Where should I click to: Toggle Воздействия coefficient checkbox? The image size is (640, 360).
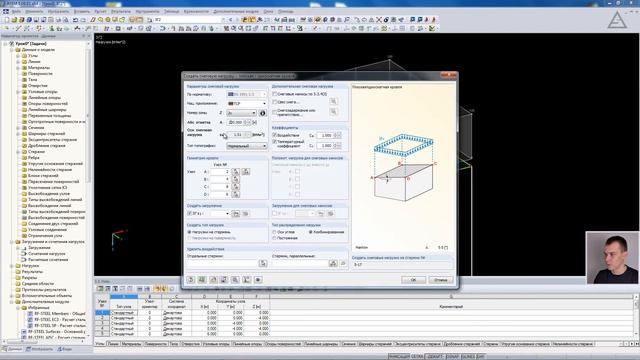pos(275,135)
